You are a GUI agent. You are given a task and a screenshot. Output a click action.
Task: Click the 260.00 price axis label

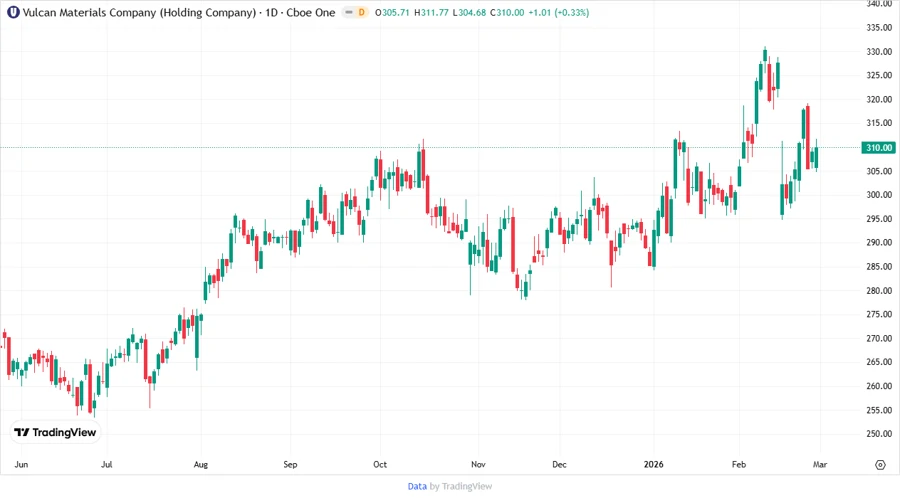tap(879, 386)
